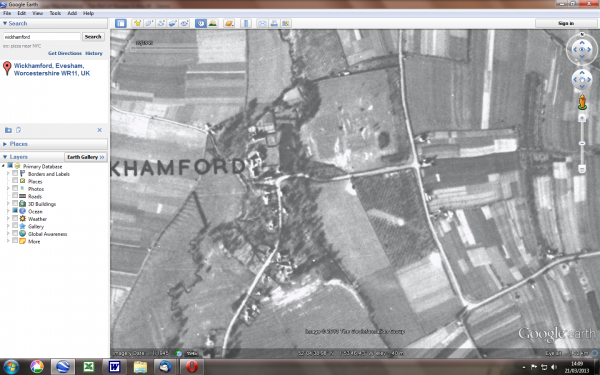Screen dimensions: 600x375
Task: Toggle the Ocean layer checkbox
Action: (x=15, y=211)
